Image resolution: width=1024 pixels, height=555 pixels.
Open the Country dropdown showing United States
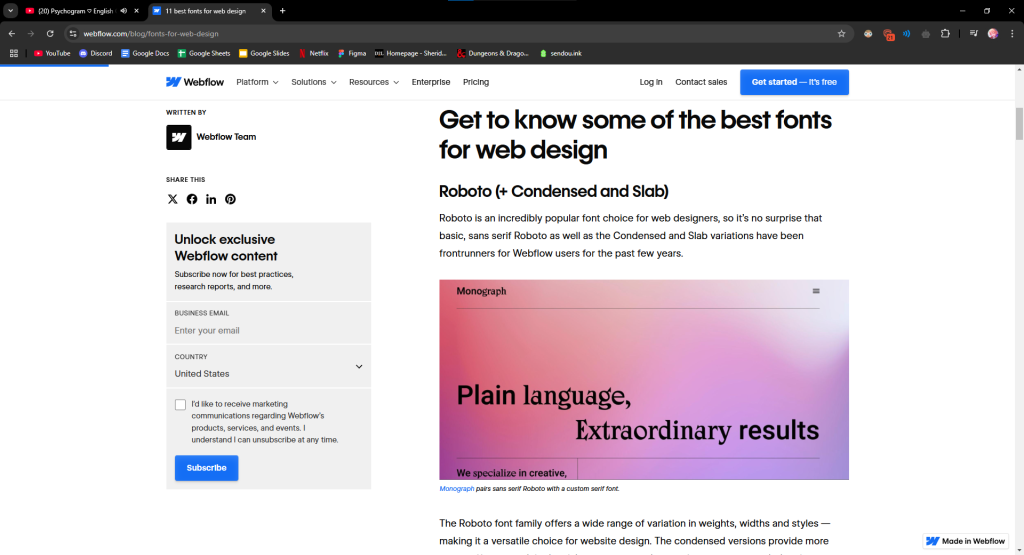(268, 366)
